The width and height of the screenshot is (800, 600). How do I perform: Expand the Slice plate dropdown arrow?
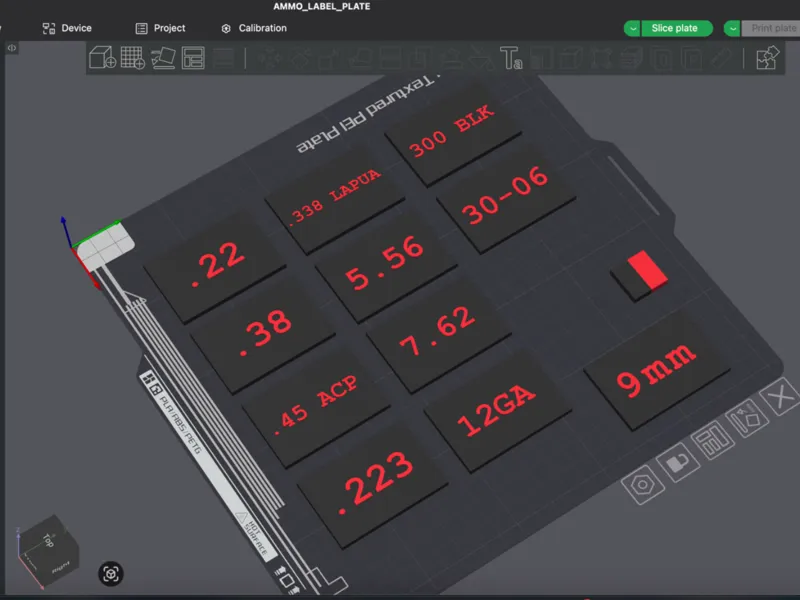point(633,29)
